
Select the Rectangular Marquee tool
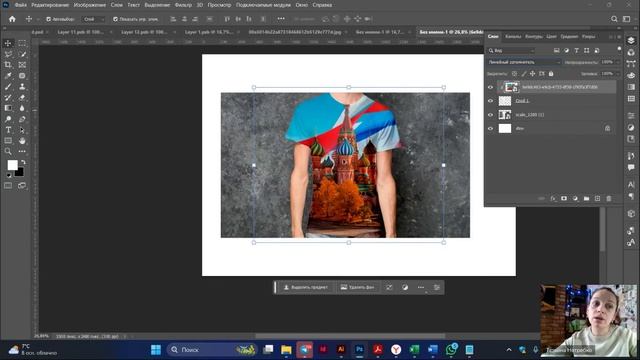22,43
